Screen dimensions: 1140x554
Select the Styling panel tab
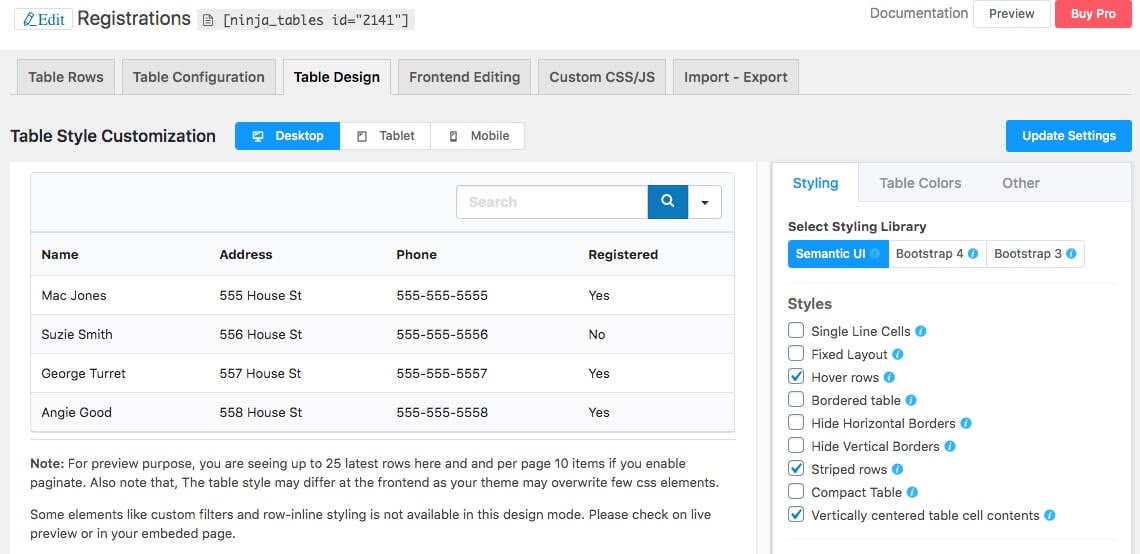coord(815,183)
